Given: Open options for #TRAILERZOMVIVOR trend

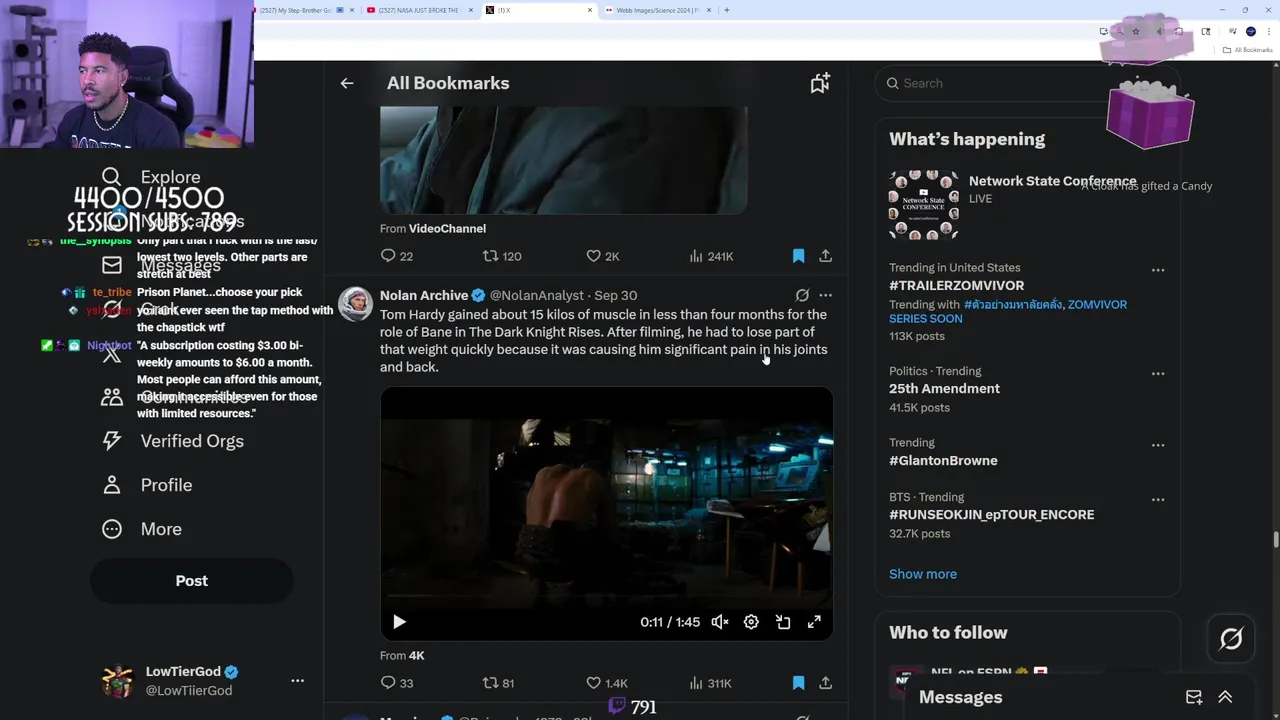Looking at the screenshot, I should [x=1158, y=270].
